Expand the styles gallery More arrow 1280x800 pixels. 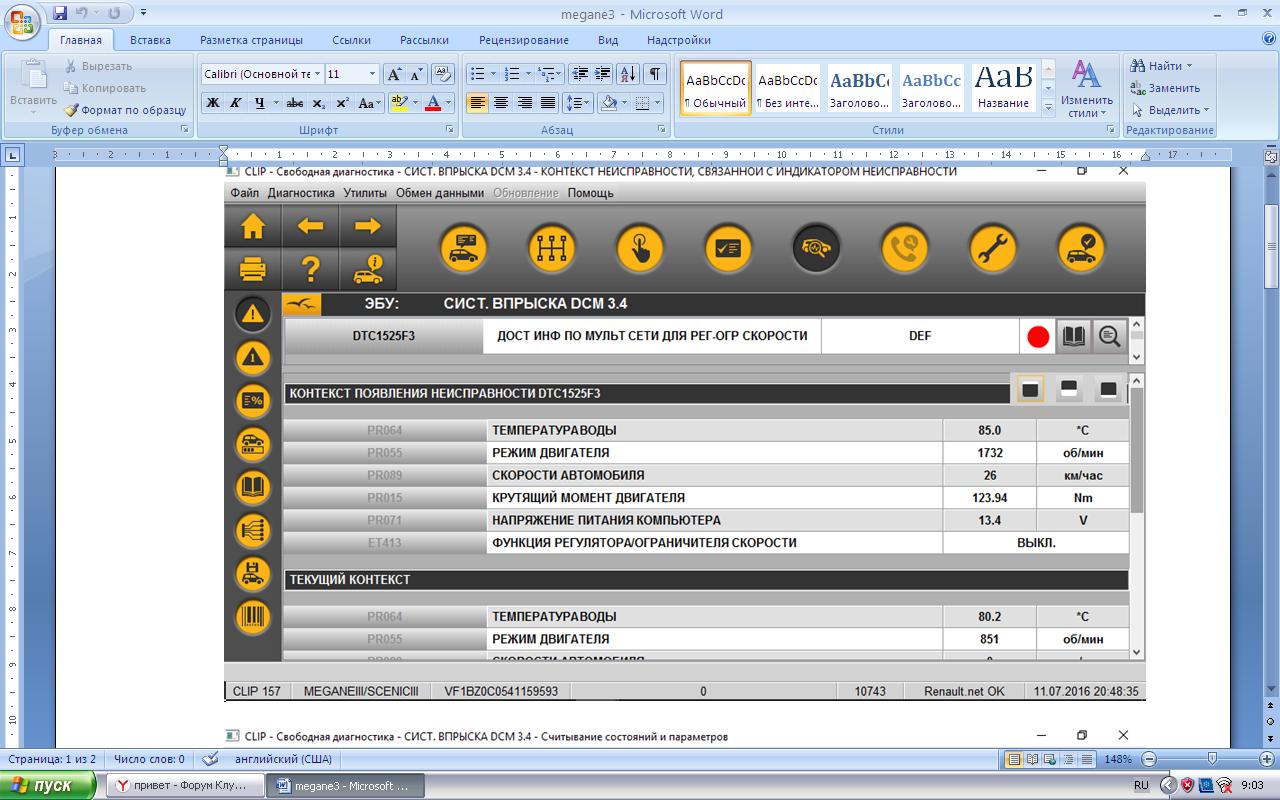1048,106
